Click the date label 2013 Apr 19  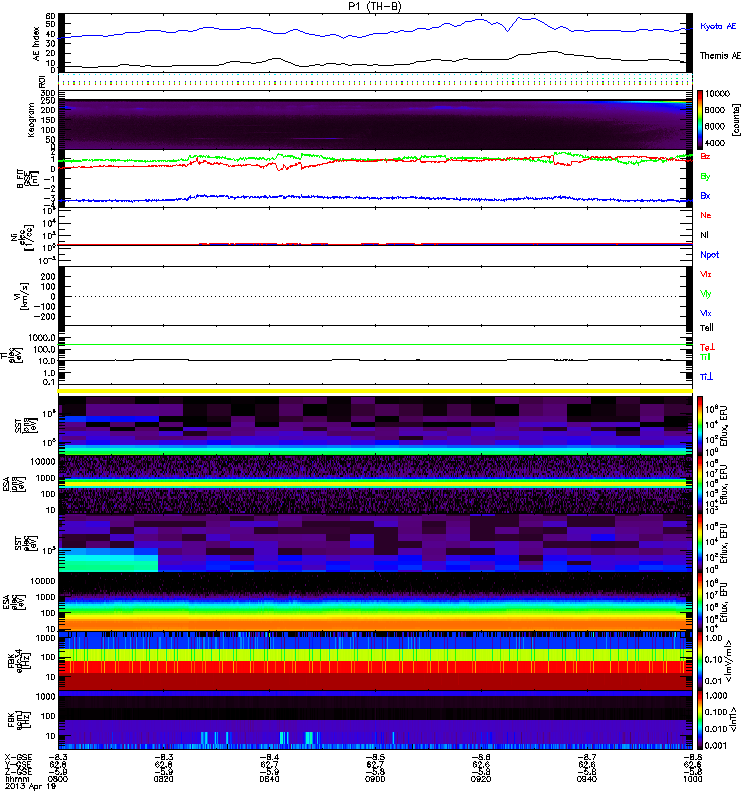30,786
